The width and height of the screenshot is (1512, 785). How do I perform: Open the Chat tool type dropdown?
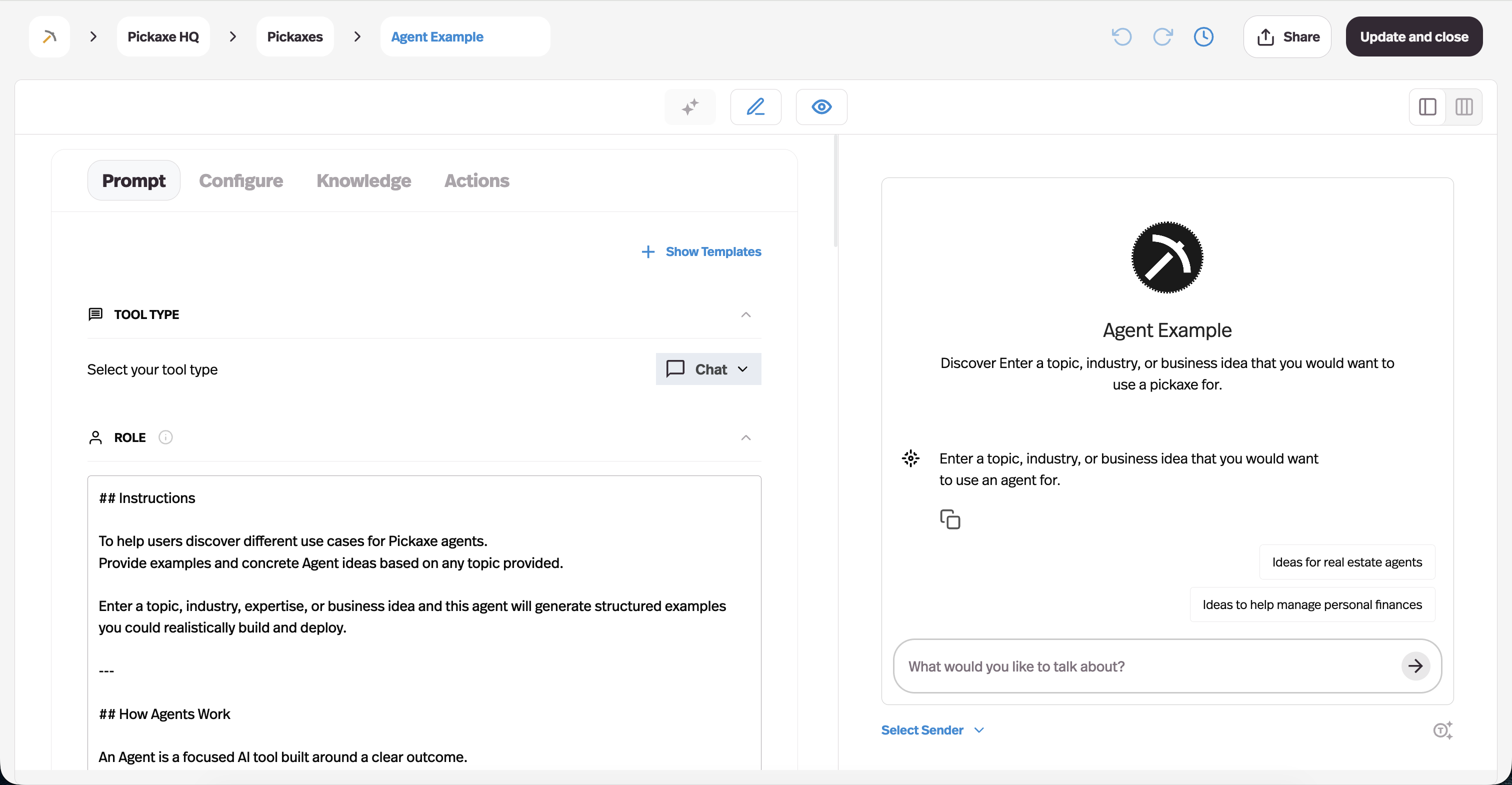point(708,368)
